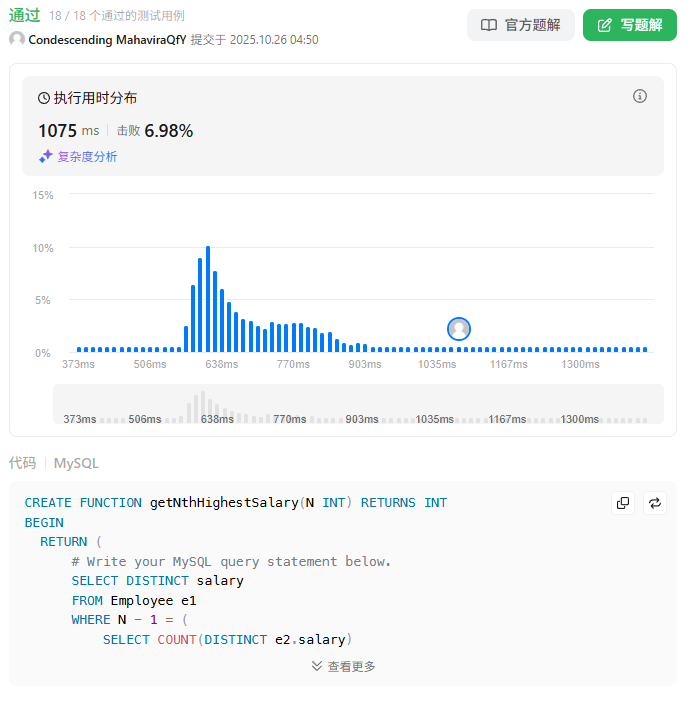Click the 1035ms position in range selector

click(435, 419)
